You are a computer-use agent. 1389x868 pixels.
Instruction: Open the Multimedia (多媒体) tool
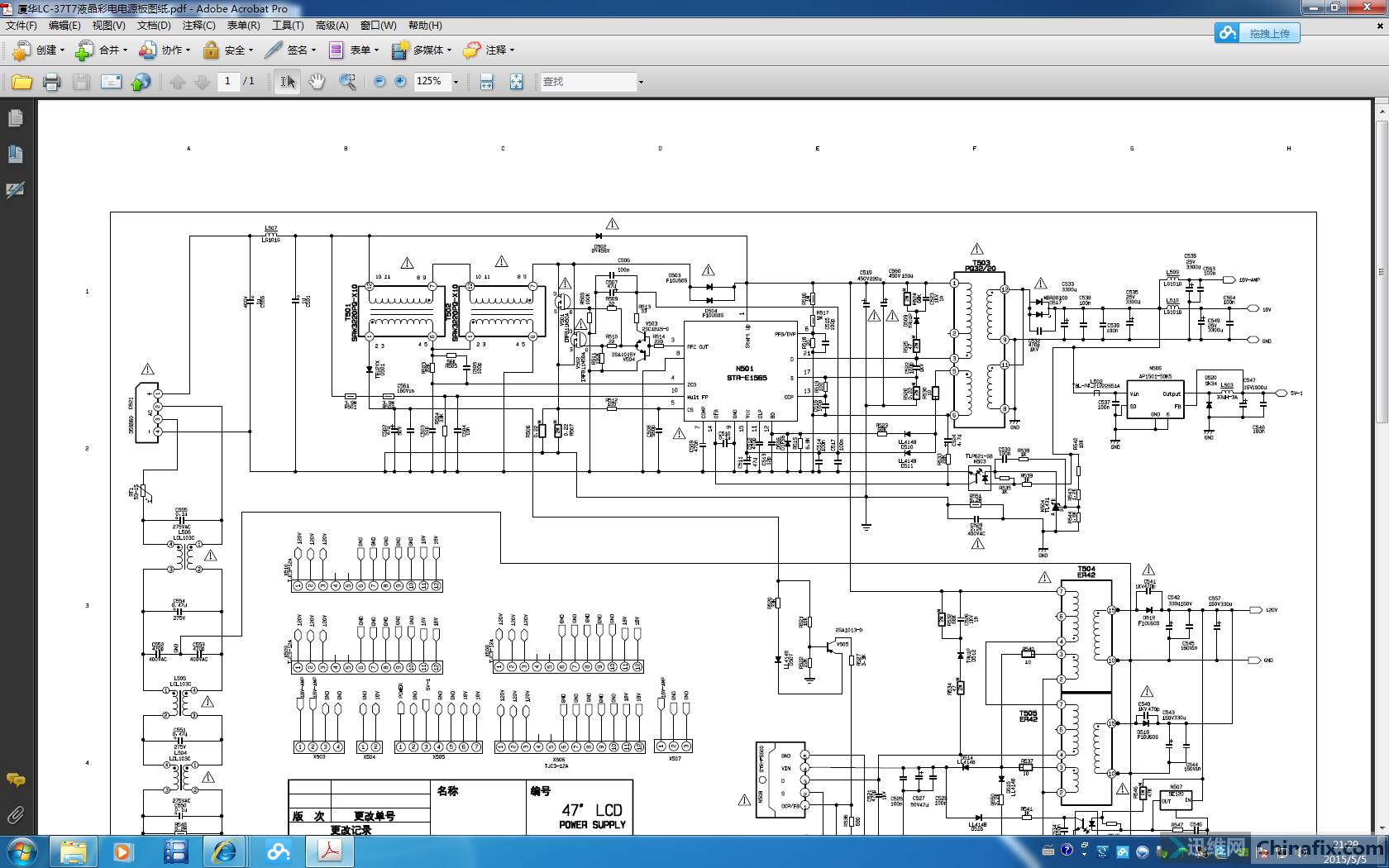(421, 50)
